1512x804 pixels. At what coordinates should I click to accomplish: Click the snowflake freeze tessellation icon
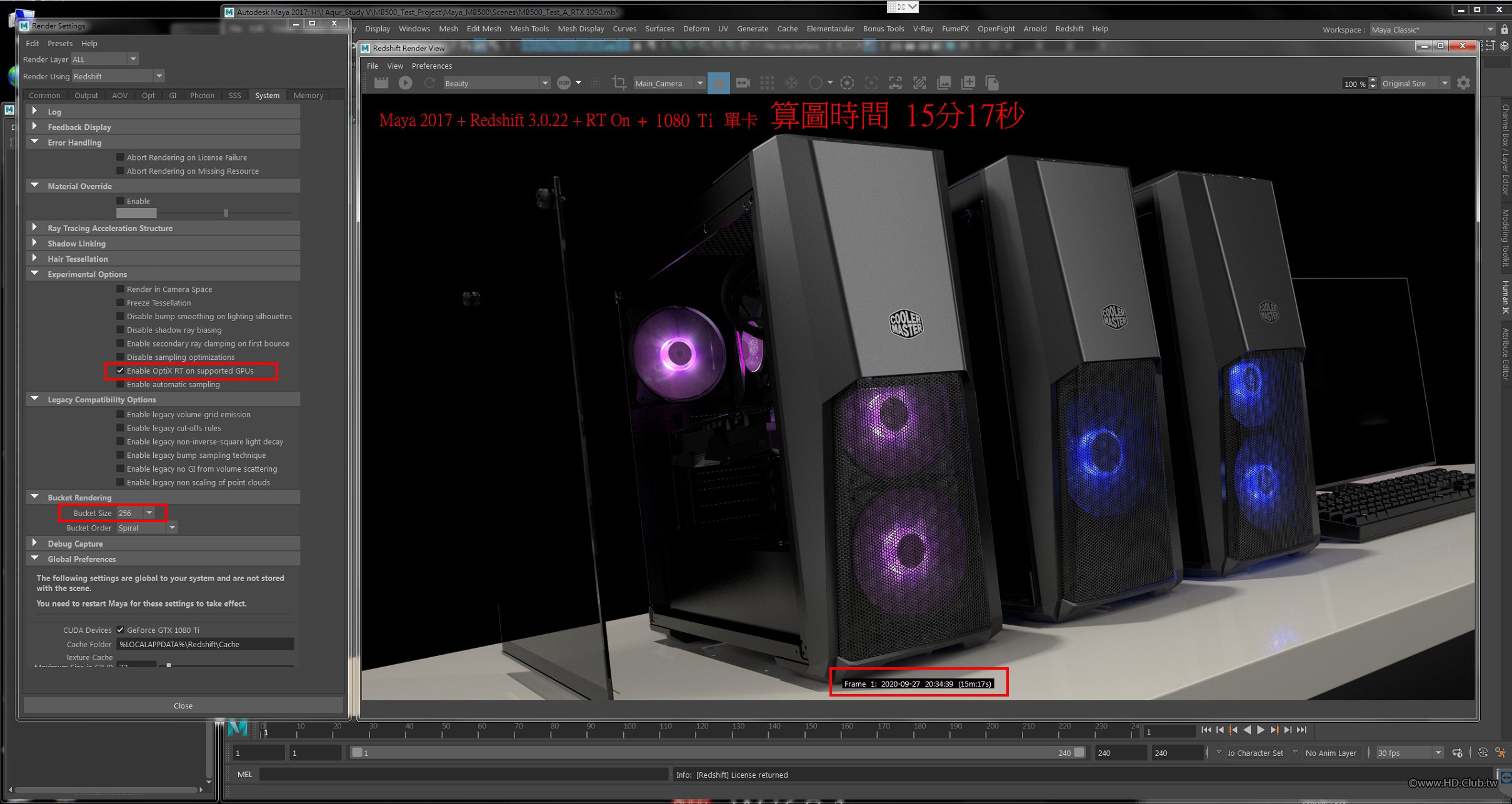(791, 83)
